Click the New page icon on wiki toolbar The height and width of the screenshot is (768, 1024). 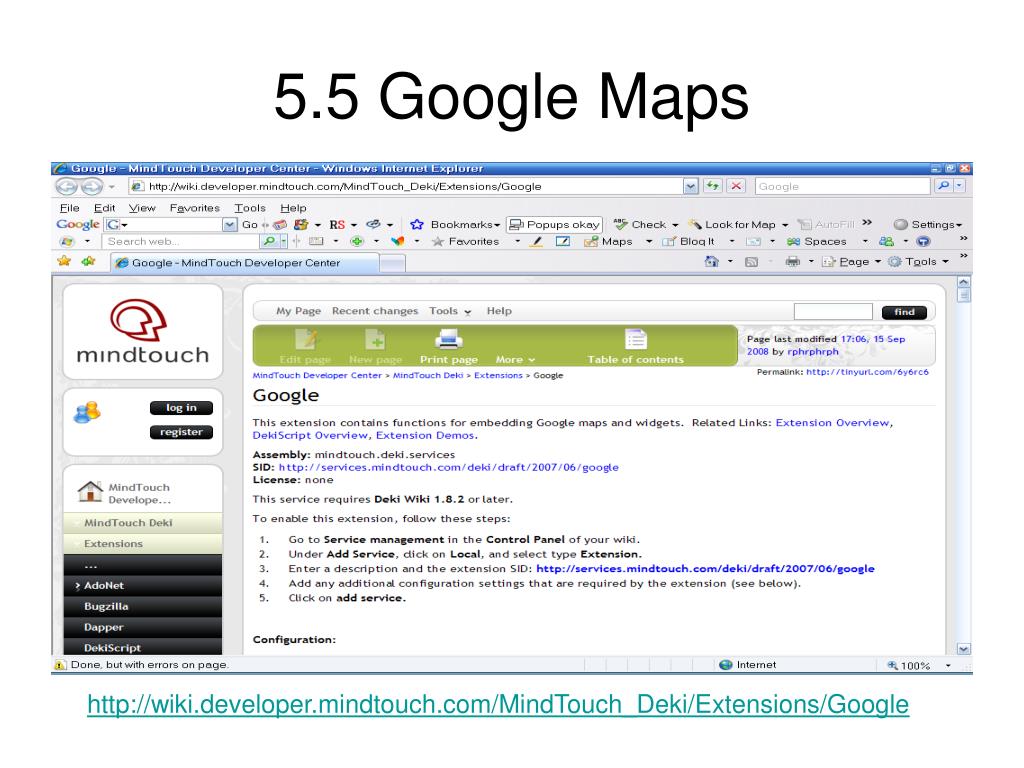pyautogui.click(x=375, y=339)
